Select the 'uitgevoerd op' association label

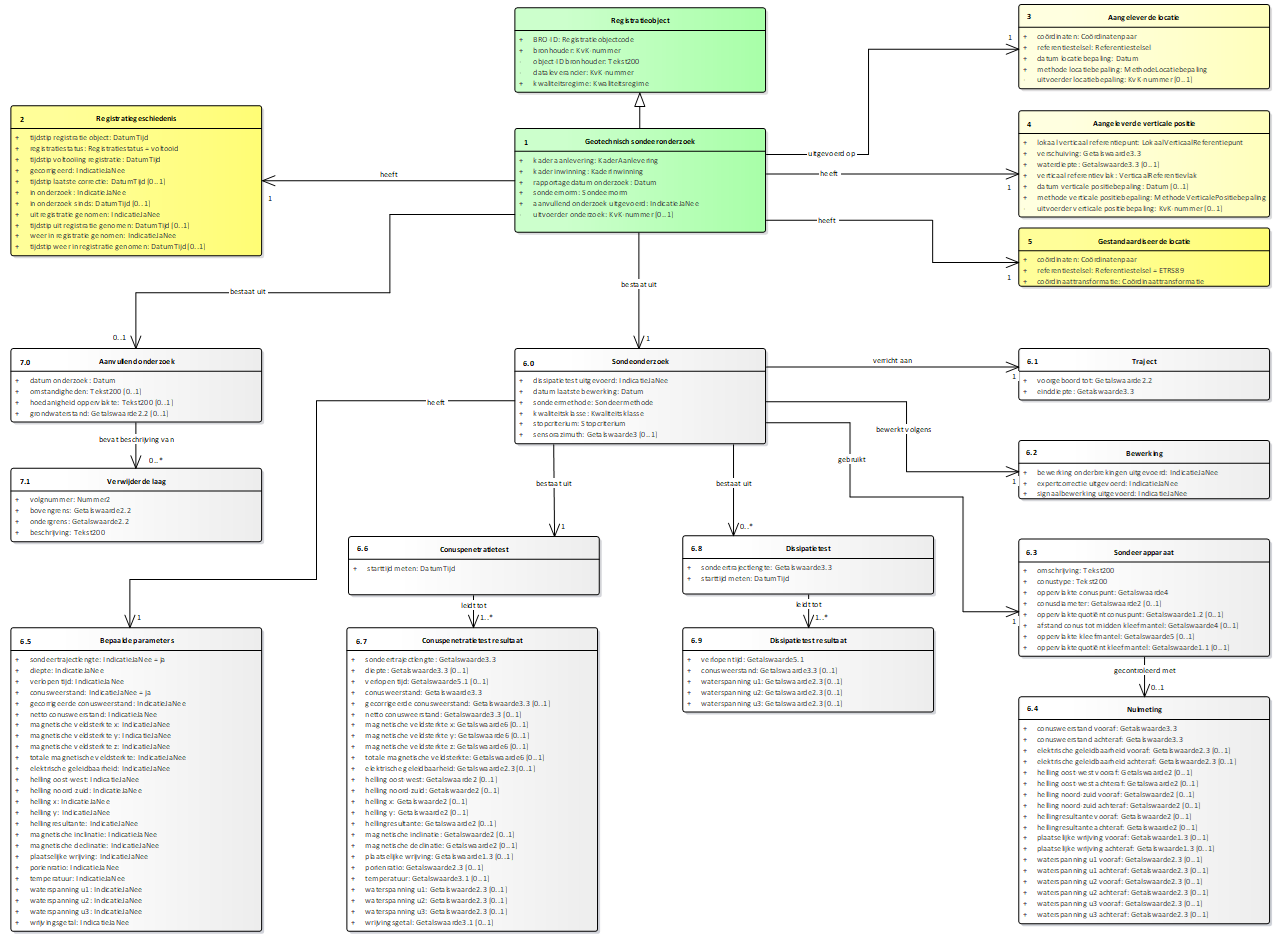tap(832, 153)
